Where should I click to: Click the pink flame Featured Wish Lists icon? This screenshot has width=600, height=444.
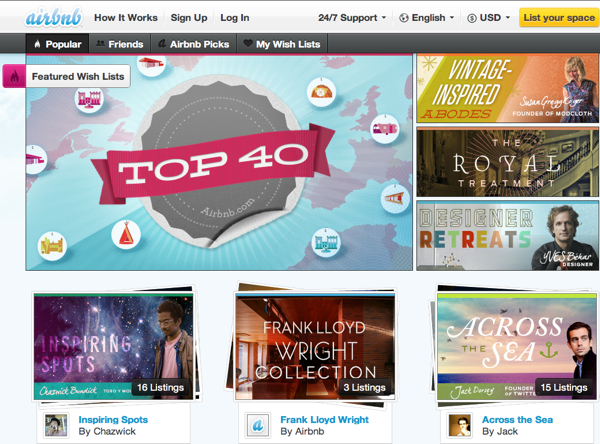pyautogui.click(x=14, y=77)
